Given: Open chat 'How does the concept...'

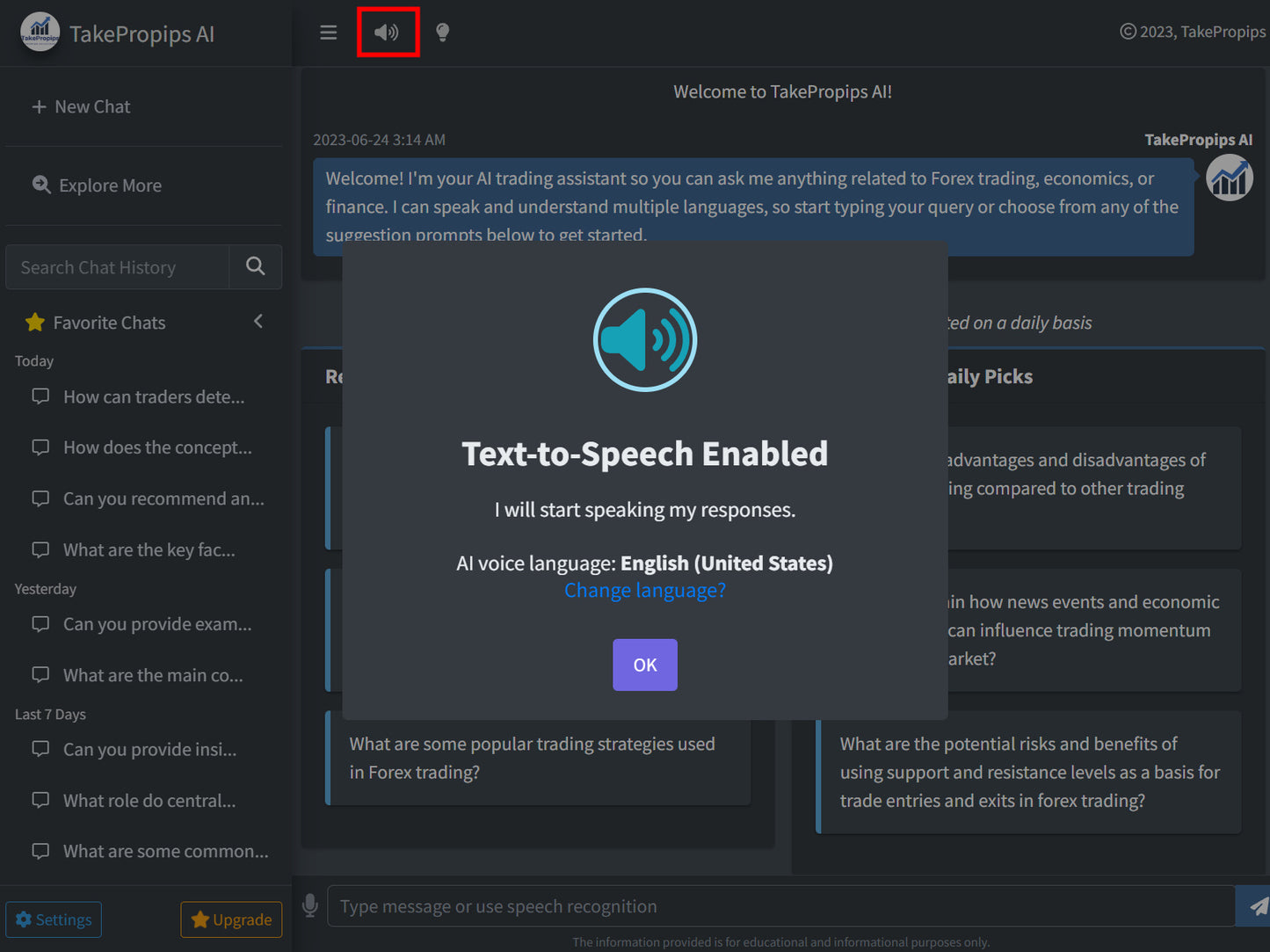Looking at the screenshot, I should [x=144, y=448].
